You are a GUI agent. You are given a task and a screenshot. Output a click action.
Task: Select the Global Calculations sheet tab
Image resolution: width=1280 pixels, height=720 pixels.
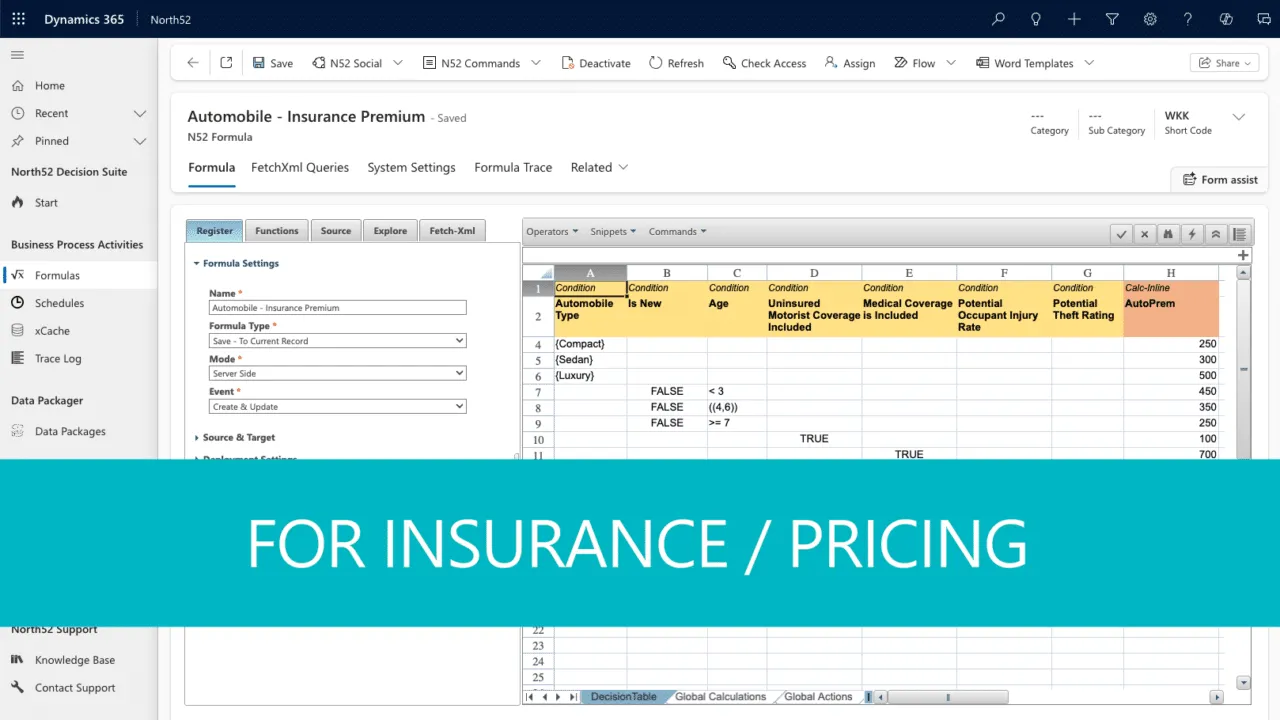coord(720,697)
